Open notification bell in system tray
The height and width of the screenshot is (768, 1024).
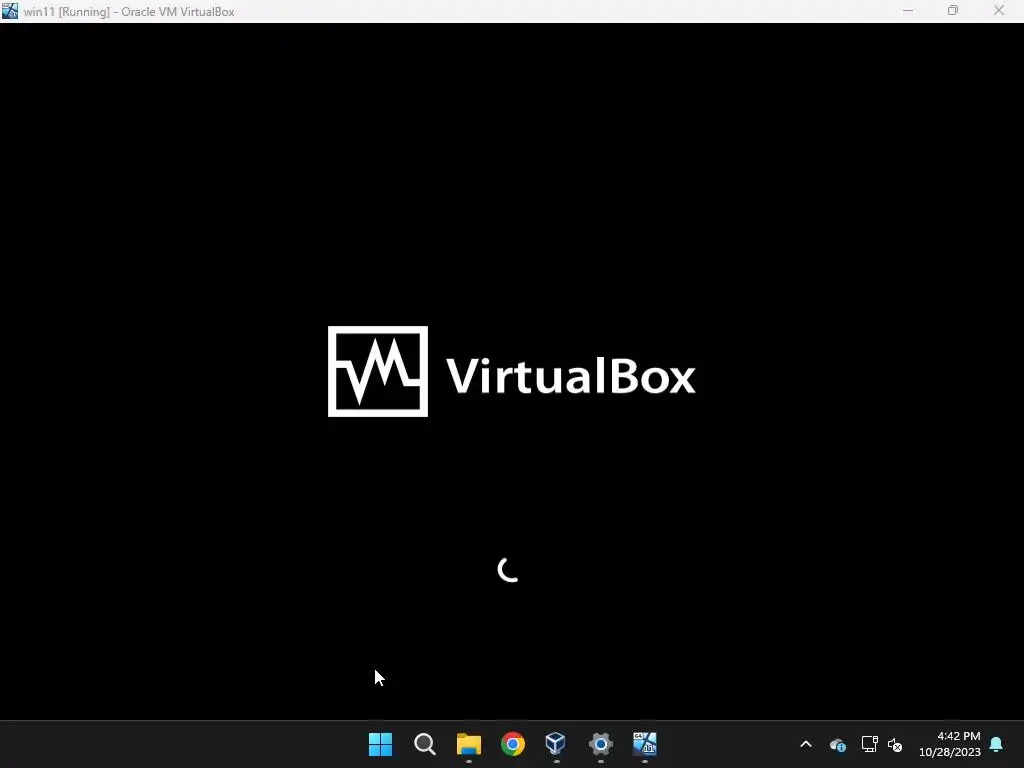click(x=997, y=744)
